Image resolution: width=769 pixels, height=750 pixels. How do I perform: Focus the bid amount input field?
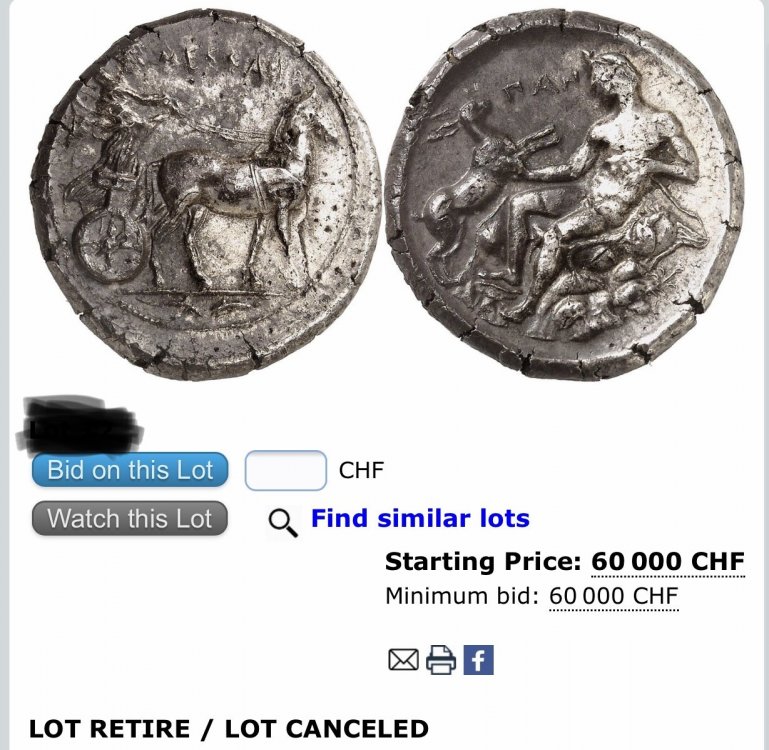point(286,470)
